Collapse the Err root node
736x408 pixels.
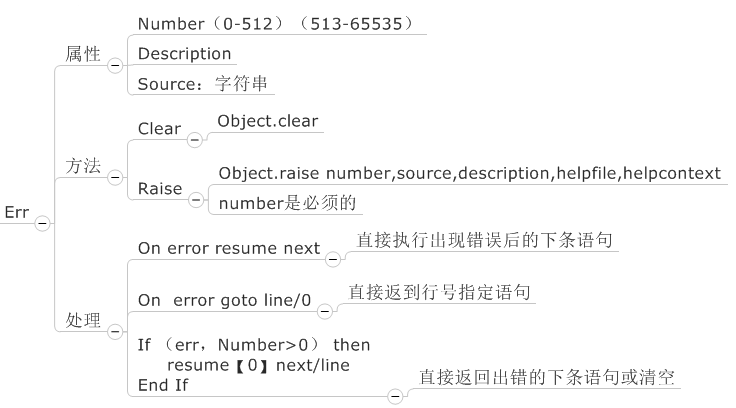tap(41, 224)
